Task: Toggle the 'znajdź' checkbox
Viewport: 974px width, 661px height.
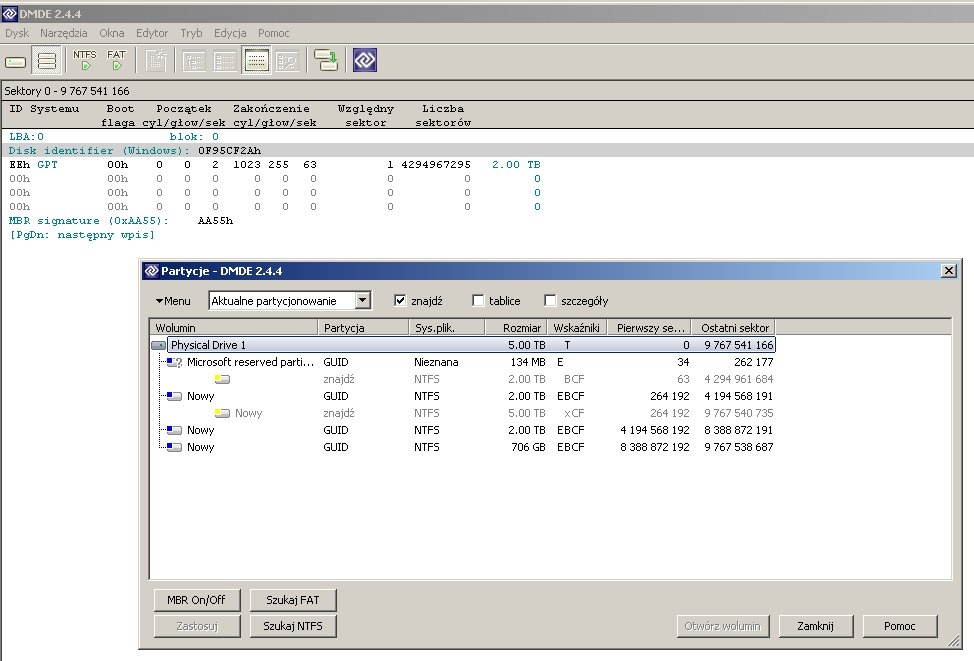Action: click(x=400, y=301)
